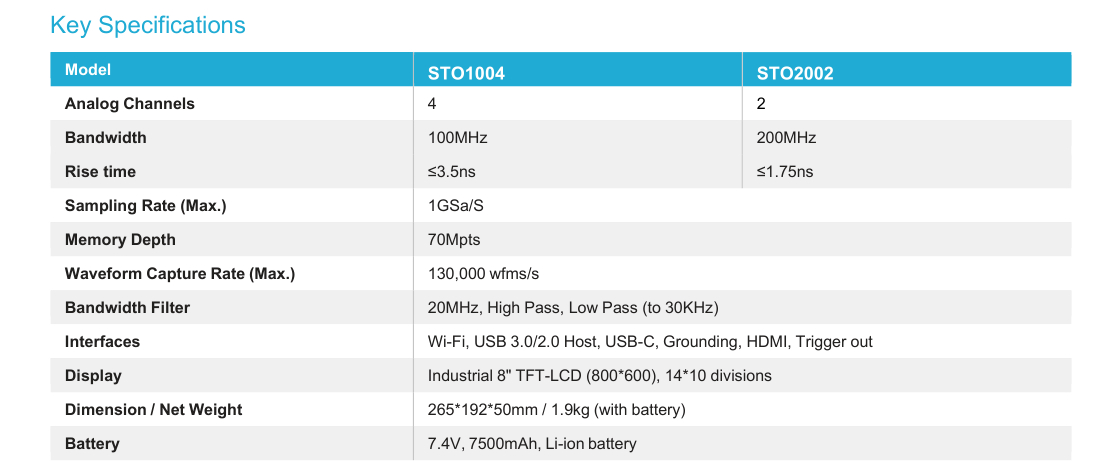Viewport: 1100px width, 472px height.
Task: Click the 70Mpts memory depth value
Action: pos(454,240)
